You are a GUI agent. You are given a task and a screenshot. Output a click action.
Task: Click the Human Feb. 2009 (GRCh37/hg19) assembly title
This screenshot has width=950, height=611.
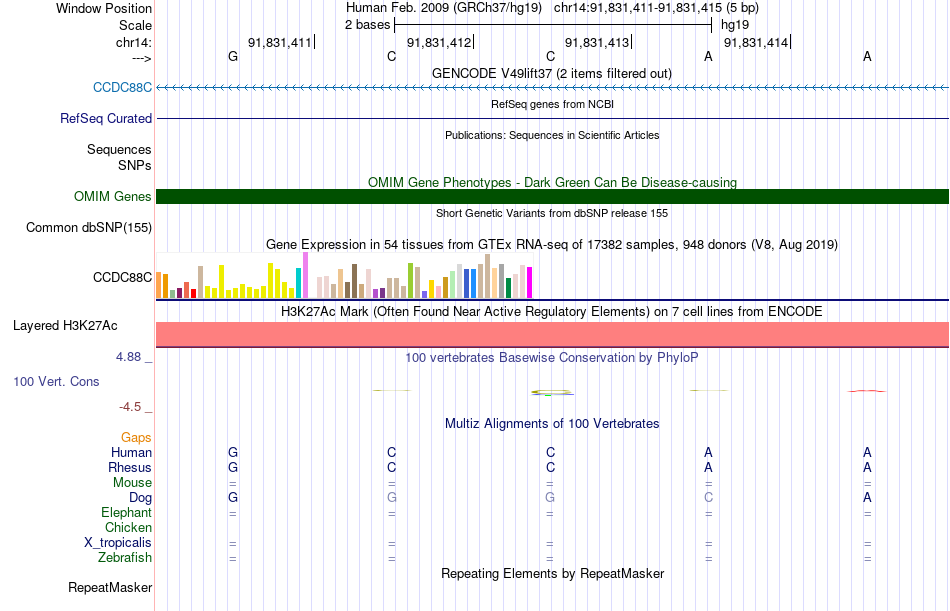(444, 8)
